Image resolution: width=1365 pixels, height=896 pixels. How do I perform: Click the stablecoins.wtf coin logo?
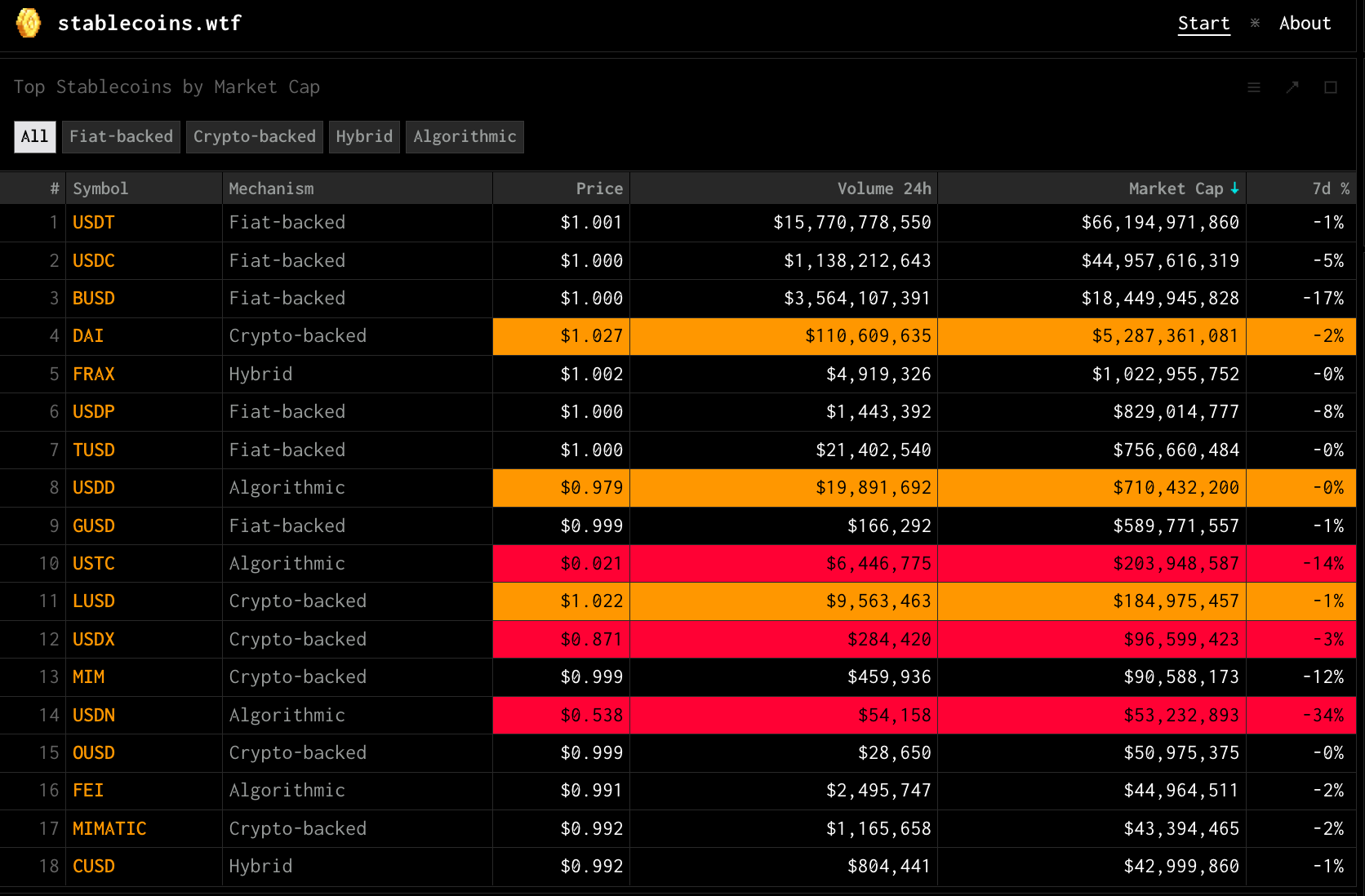[29, 23]
